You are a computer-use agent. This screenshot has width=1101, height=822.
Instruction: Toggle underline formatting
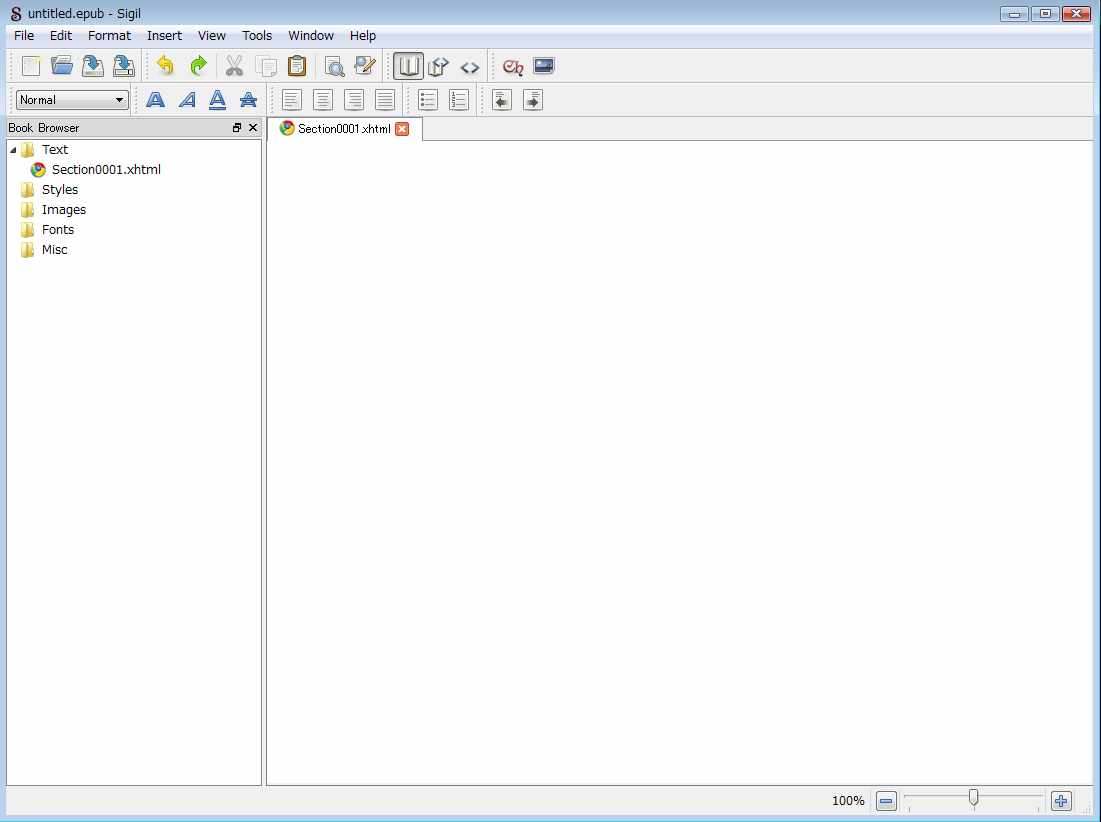(217, 100)
